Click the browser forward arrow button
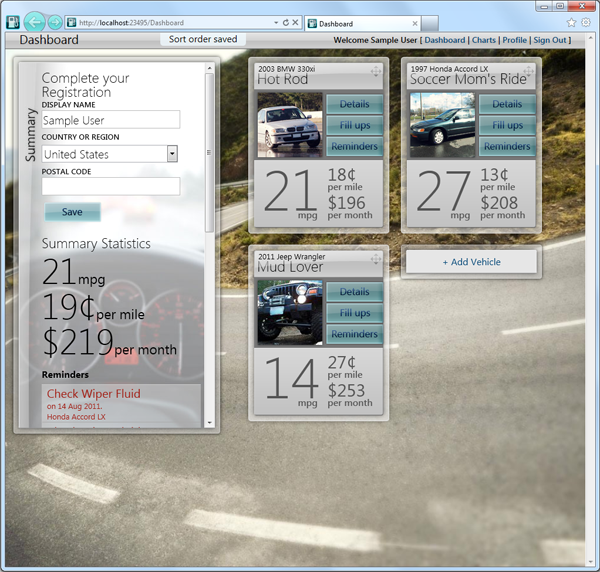The width and height of the screenshot is (600, 572). [x=55, y=23]
